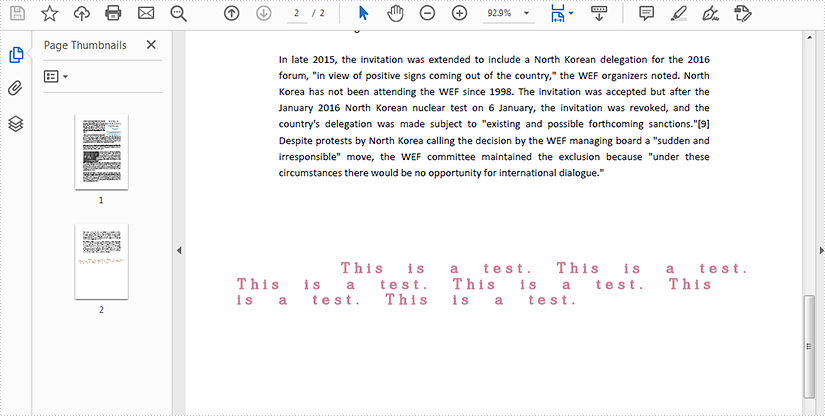This screenshot has height=416, width=825.
Task: Close the Page Thumbnails panel
Action: 151,45
